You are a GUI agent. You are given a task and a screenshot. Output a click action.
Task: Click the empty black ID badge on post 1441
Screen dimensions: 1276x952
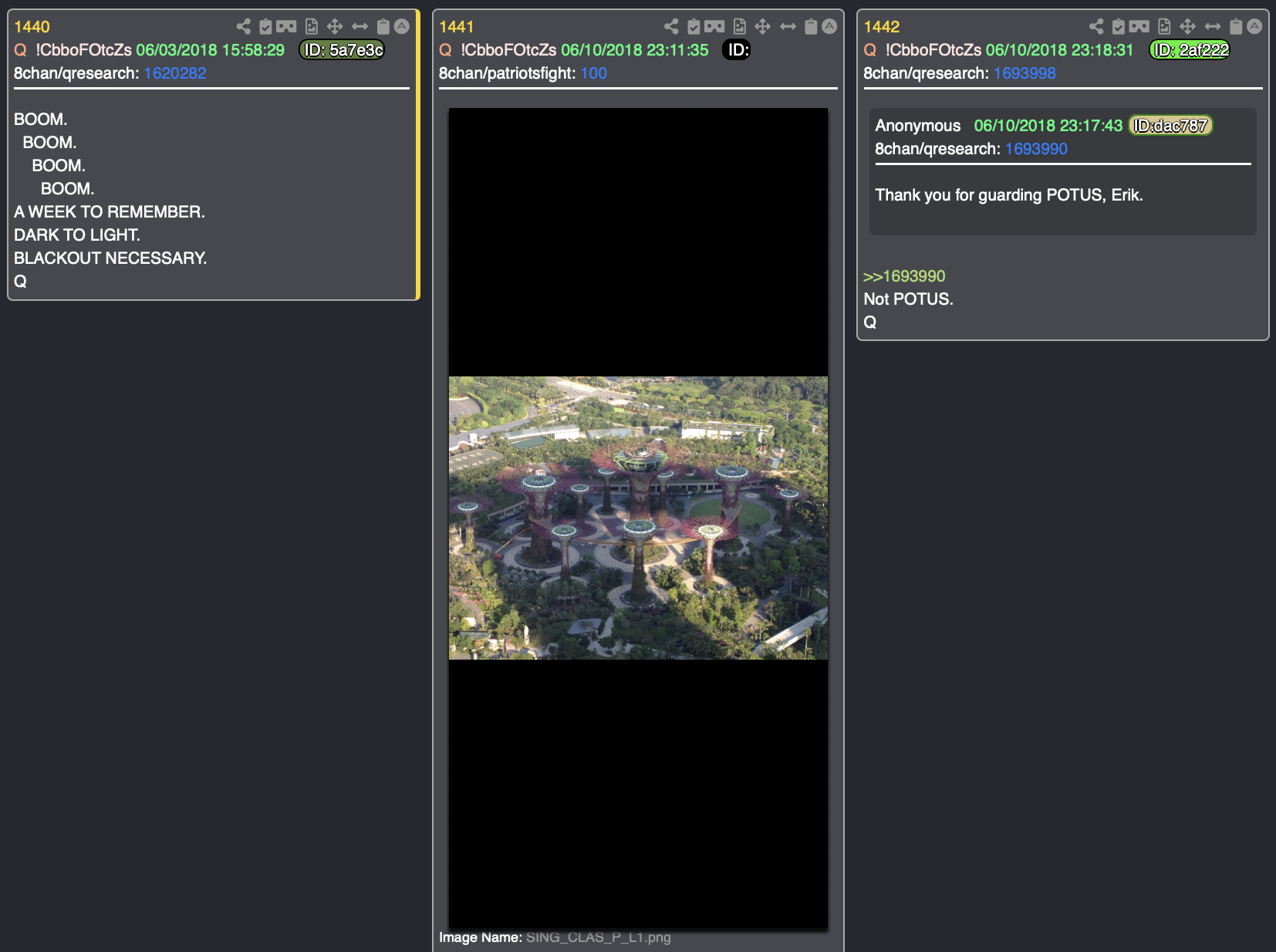coord(737,50)
